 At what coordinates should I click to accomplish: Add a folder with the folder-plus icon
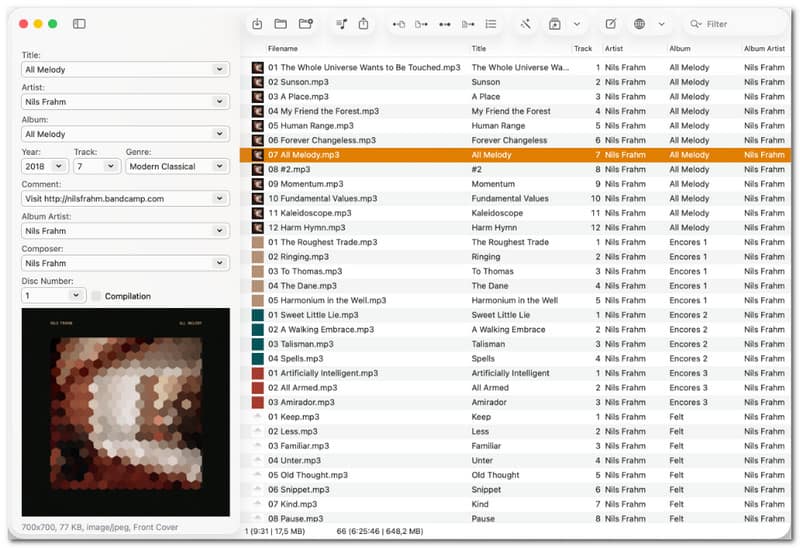point(306,23)
